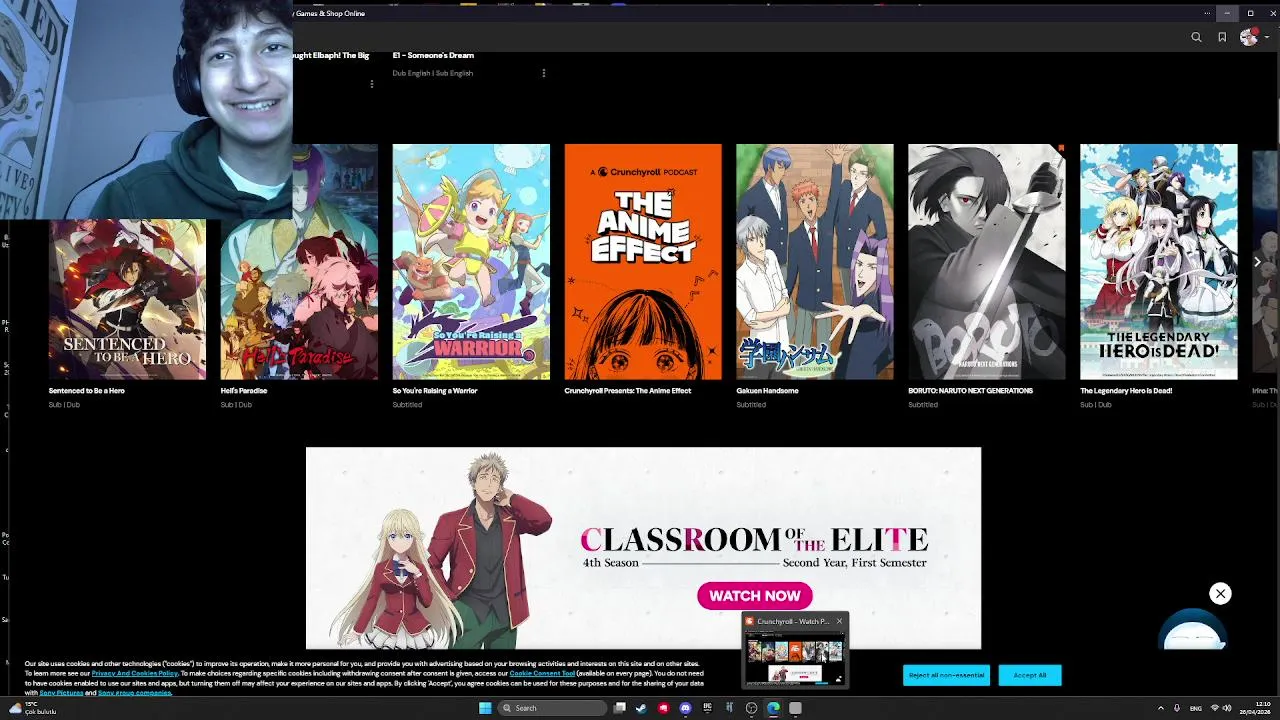Viewport: 1280px width, 720px height.
Task: Open Steam from the taskbar
Action: 641,708
